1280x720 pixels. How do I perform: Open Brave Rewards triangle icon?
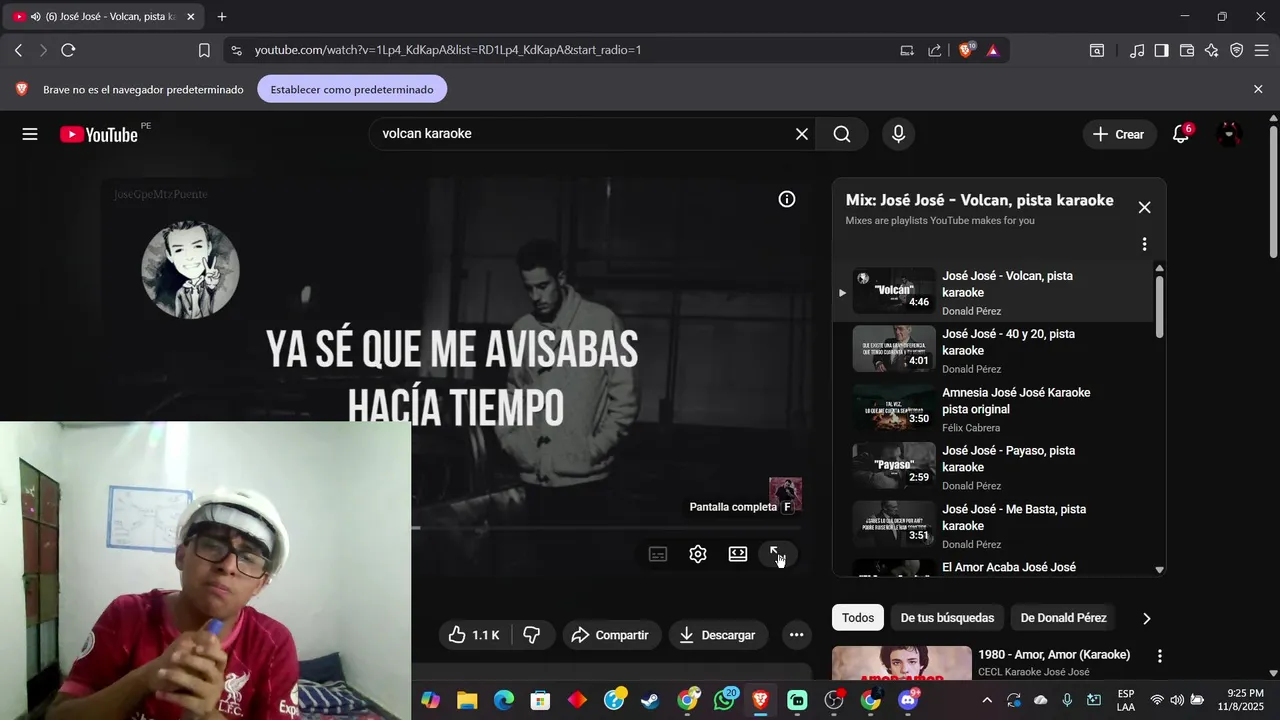pos(993,50)
